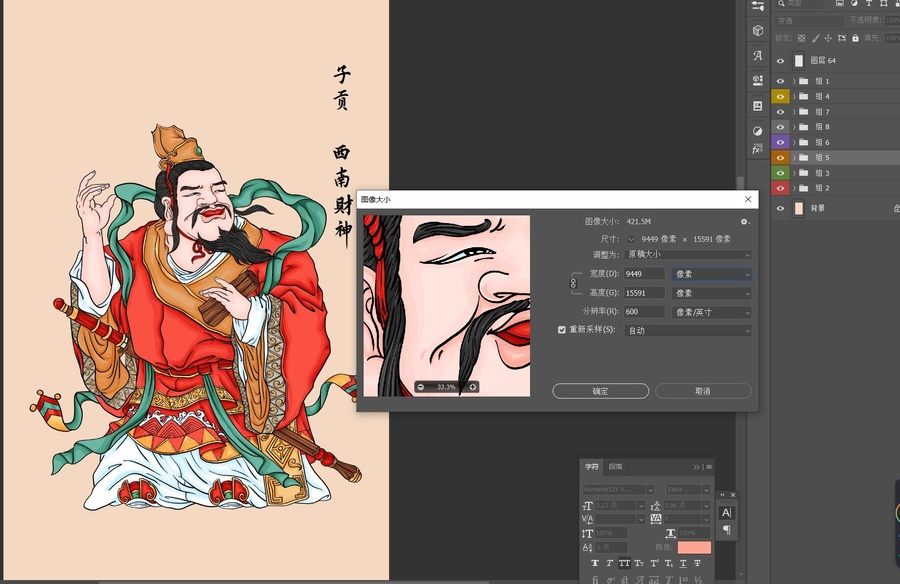Open the layer blend mode 穿透 dropdown
Image resolution: width=900 pixels, height=584 pixels.
point(809,21)
